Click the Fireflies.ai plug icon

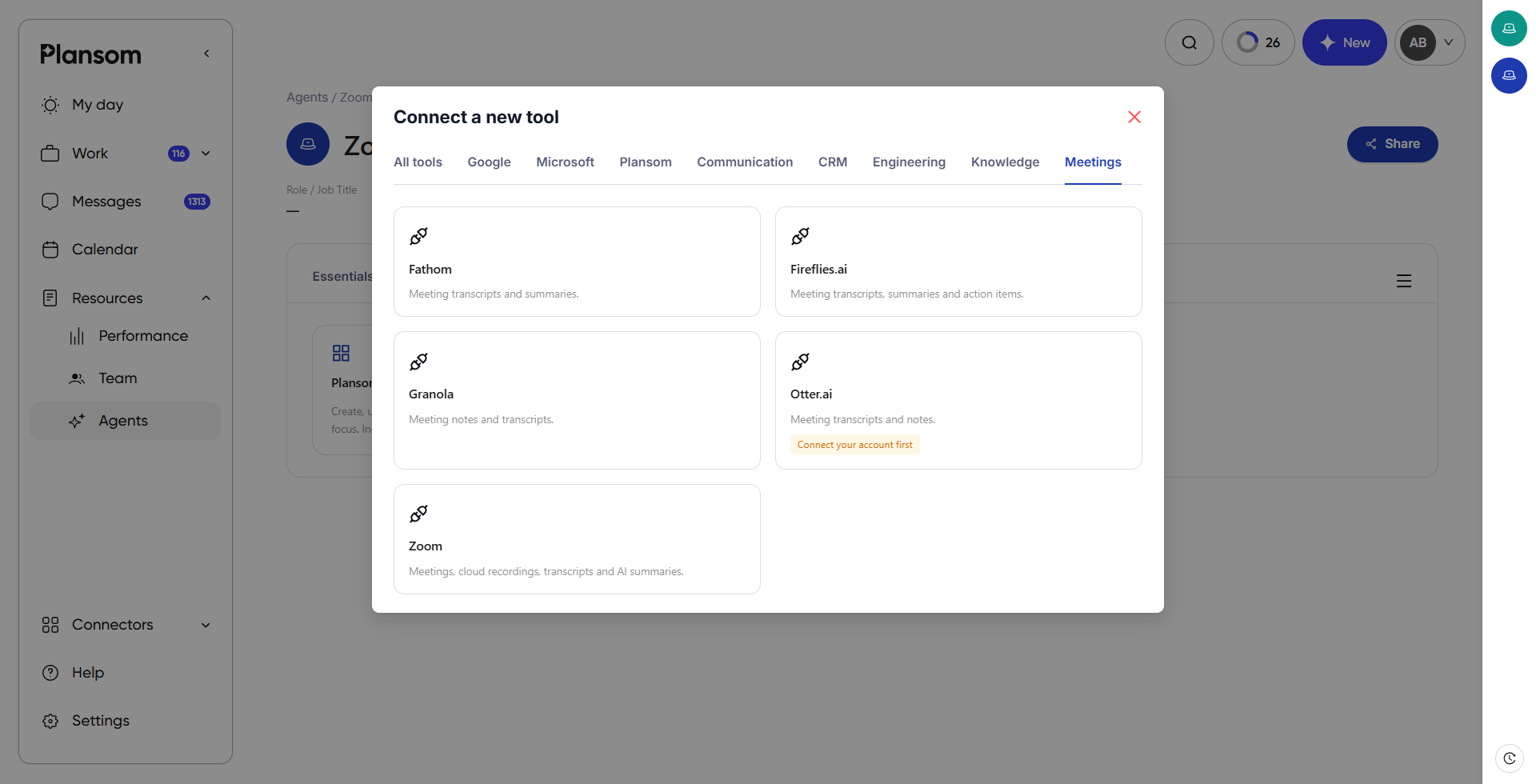click(800, 236)
